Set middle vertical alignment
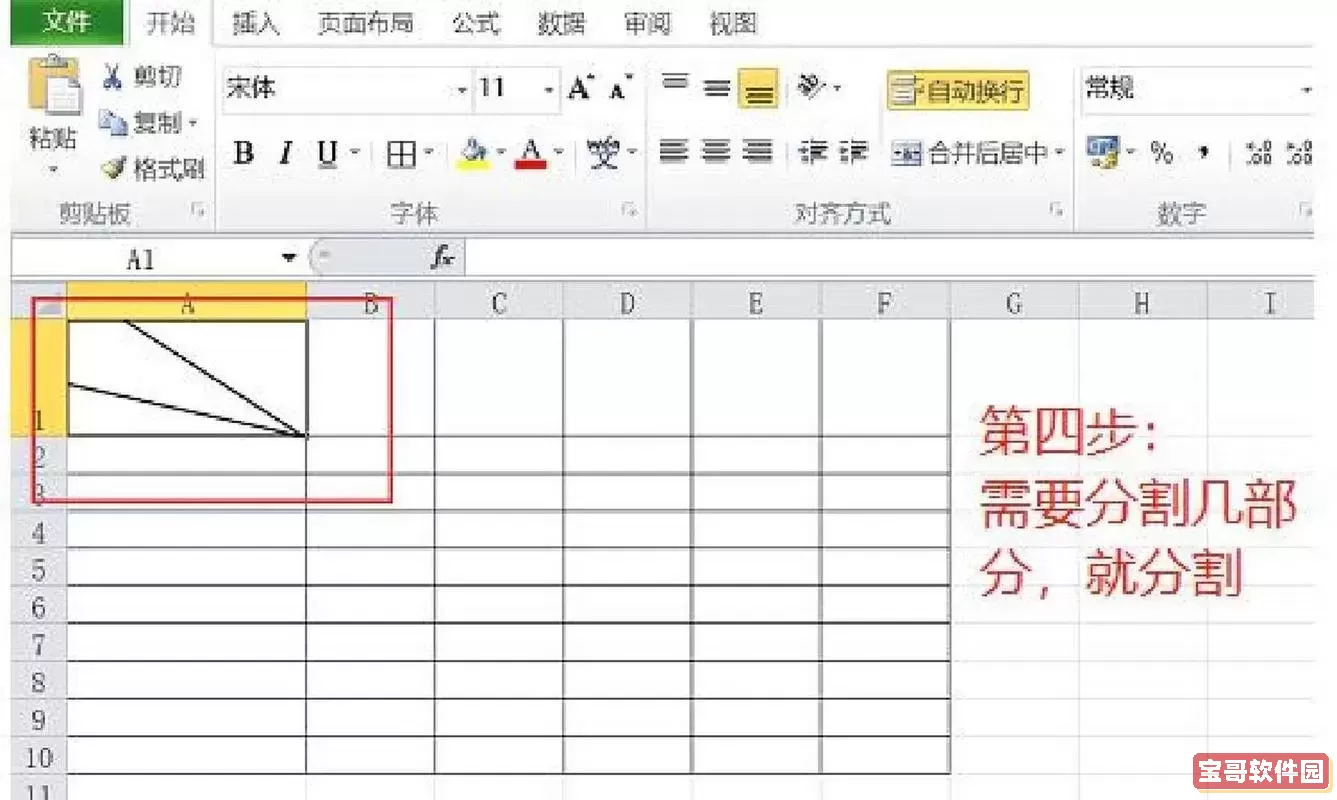This screenshot has height=800, width=1337. pos(716,88)
